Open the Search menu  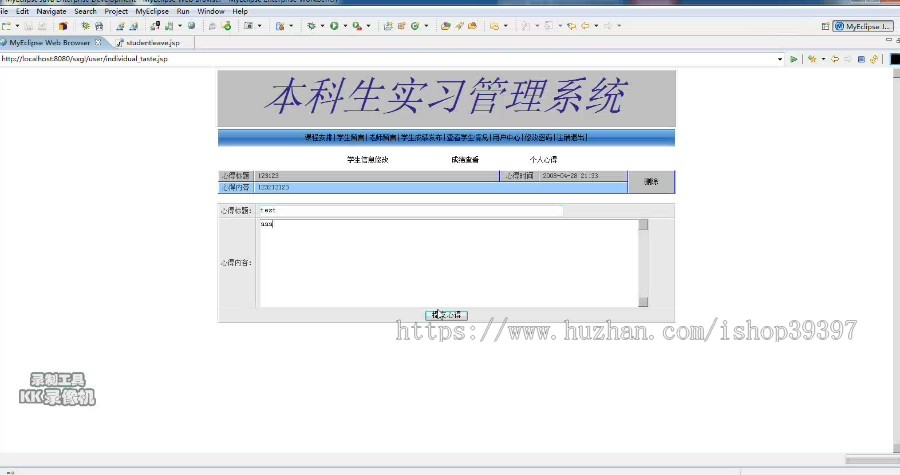point(86,11)
